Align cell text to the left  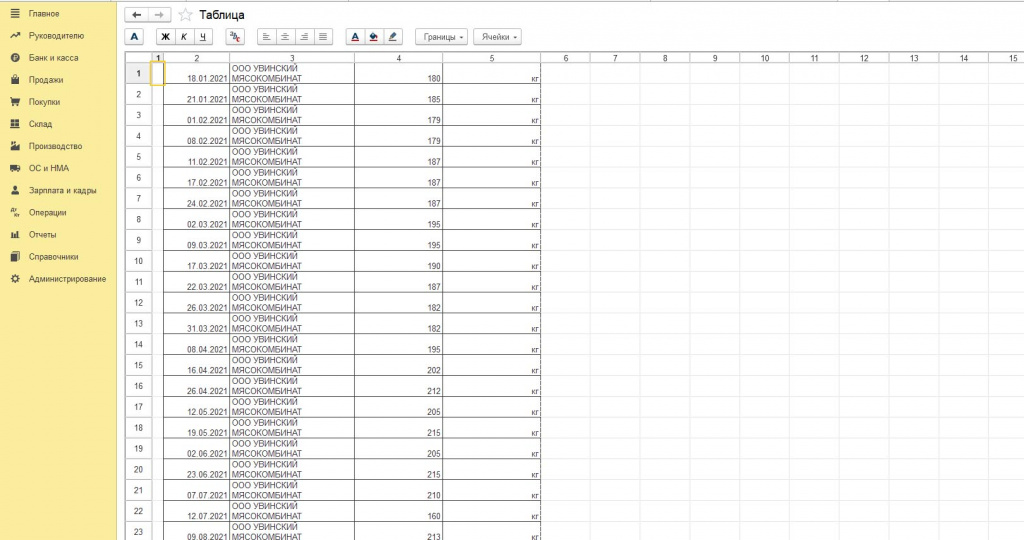[x=266, y=37]
